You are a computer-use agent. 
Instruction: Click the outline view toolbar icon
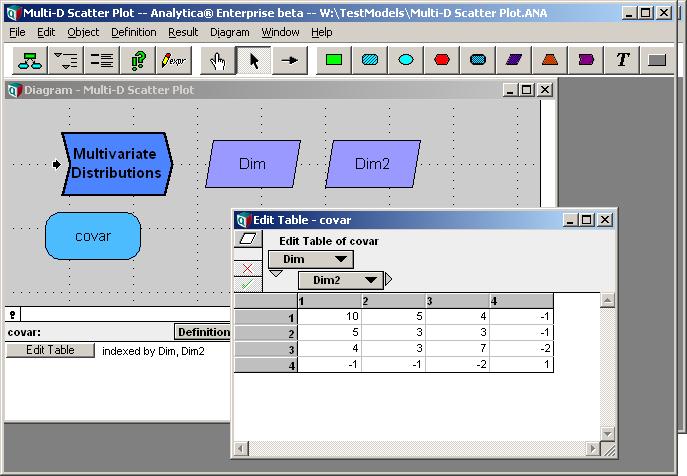coord(66,60)
